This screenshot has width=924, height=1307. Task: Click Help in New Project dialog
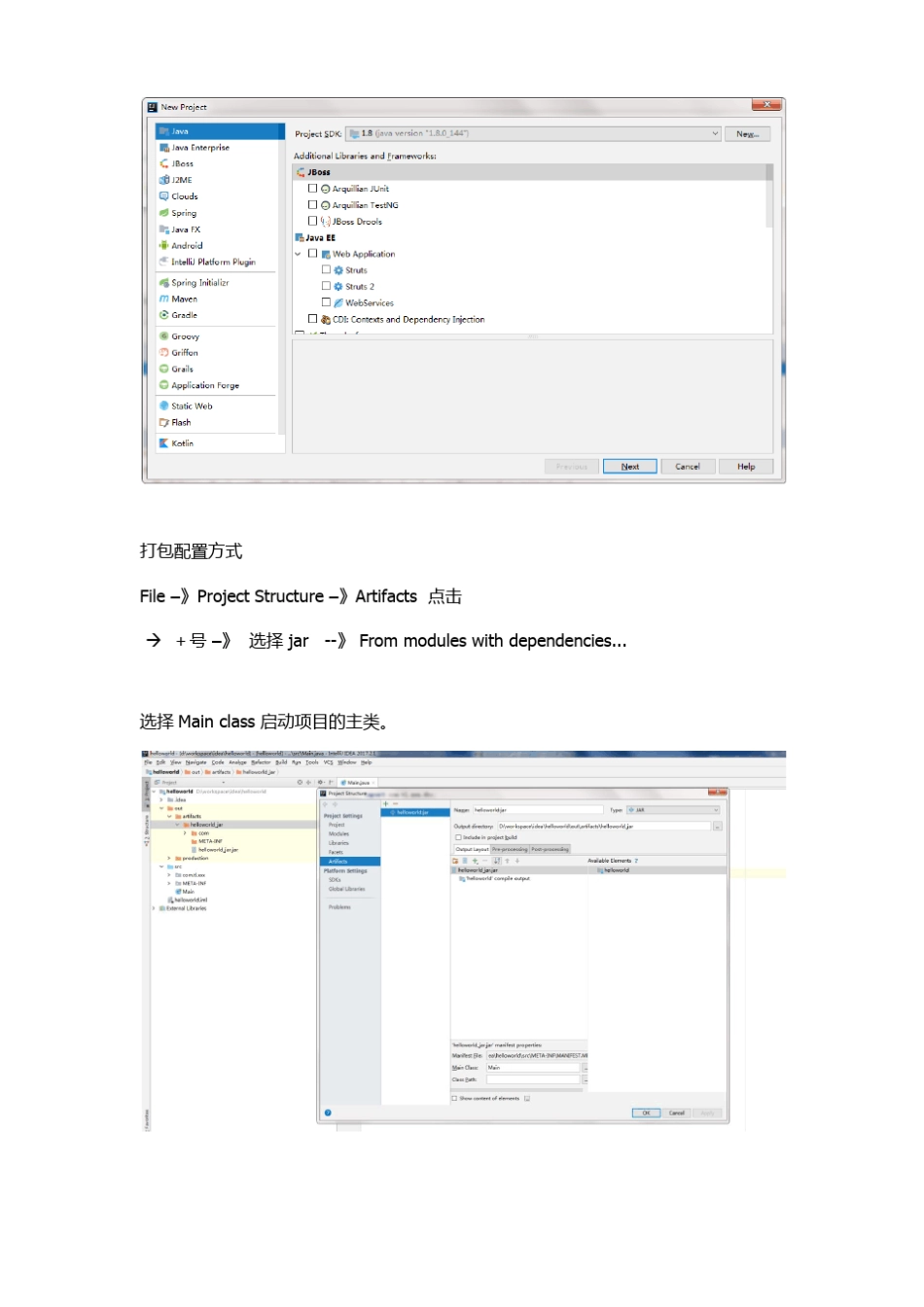coord(746,467)
